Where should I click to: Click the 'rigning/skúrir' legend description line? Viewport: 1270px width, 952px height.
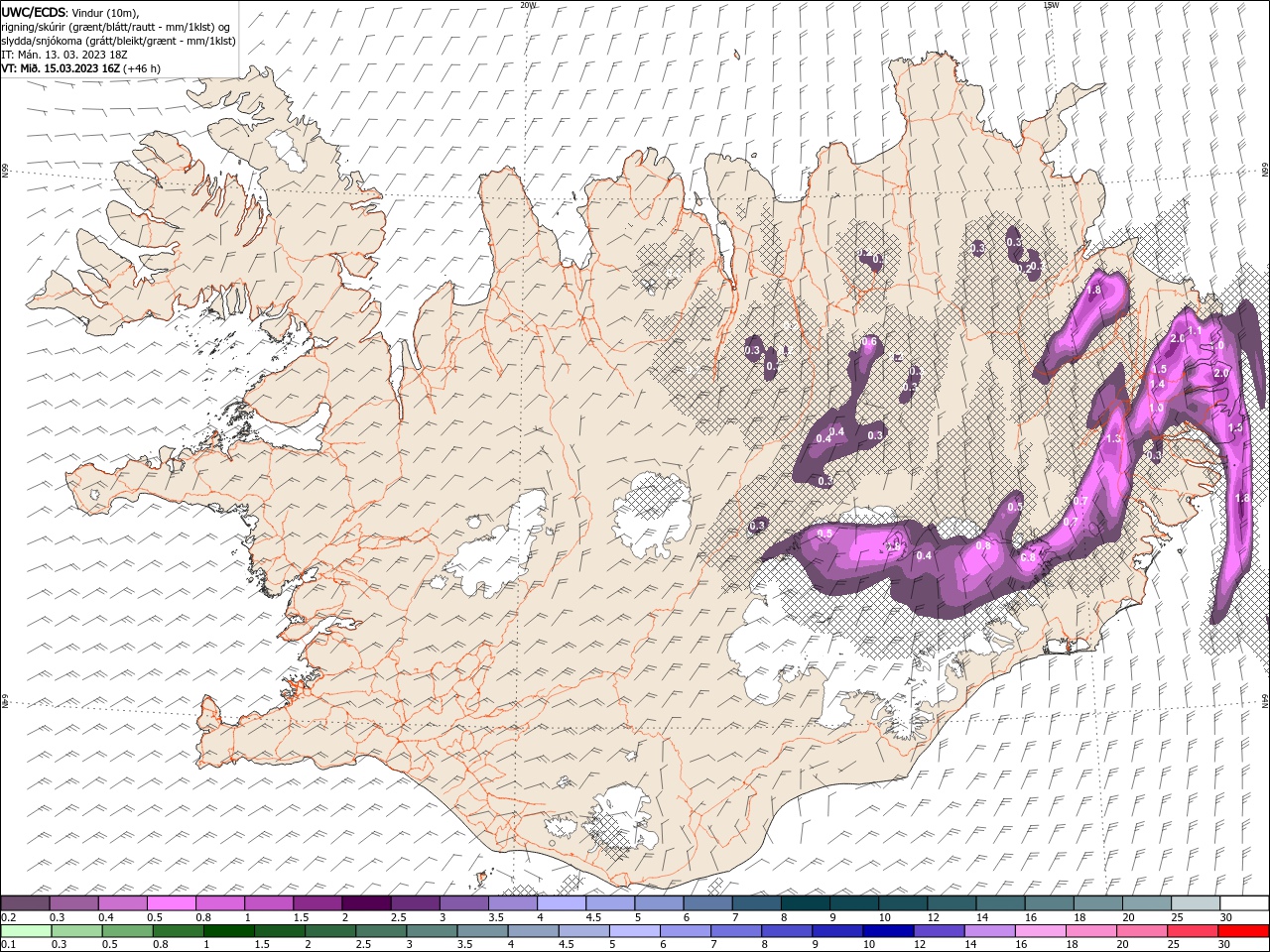(x=115, y=26)
